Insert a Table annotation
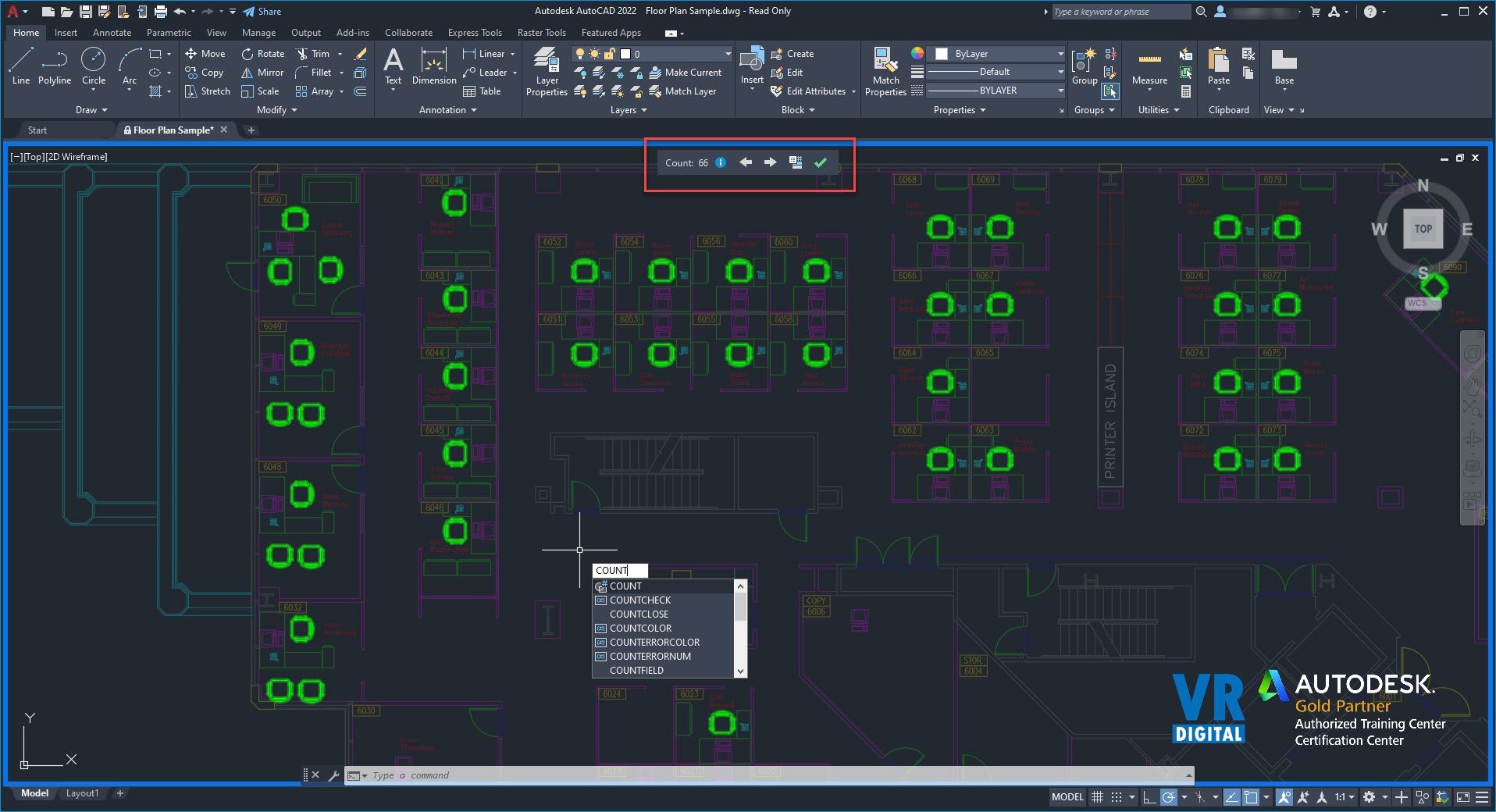Viewport: 1496px width, 812px height. pos(482,91)
